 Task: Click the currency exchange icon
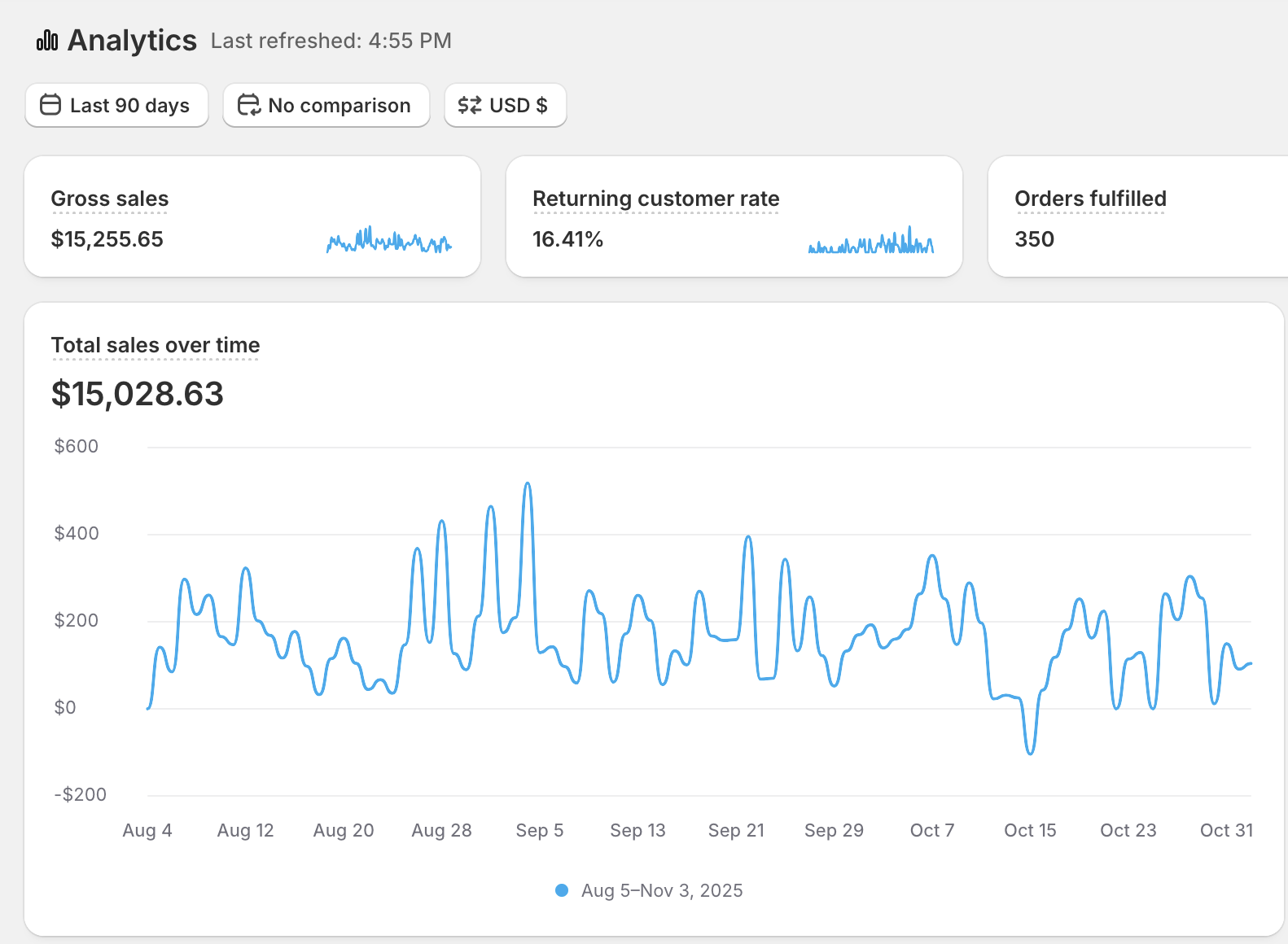[x=470, y=105]
